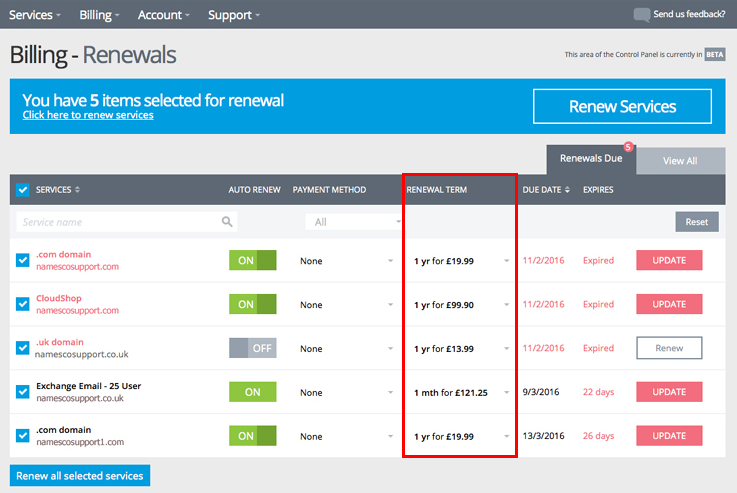
Task: Click the '26 days' expiry text
Action: [598, 436]
